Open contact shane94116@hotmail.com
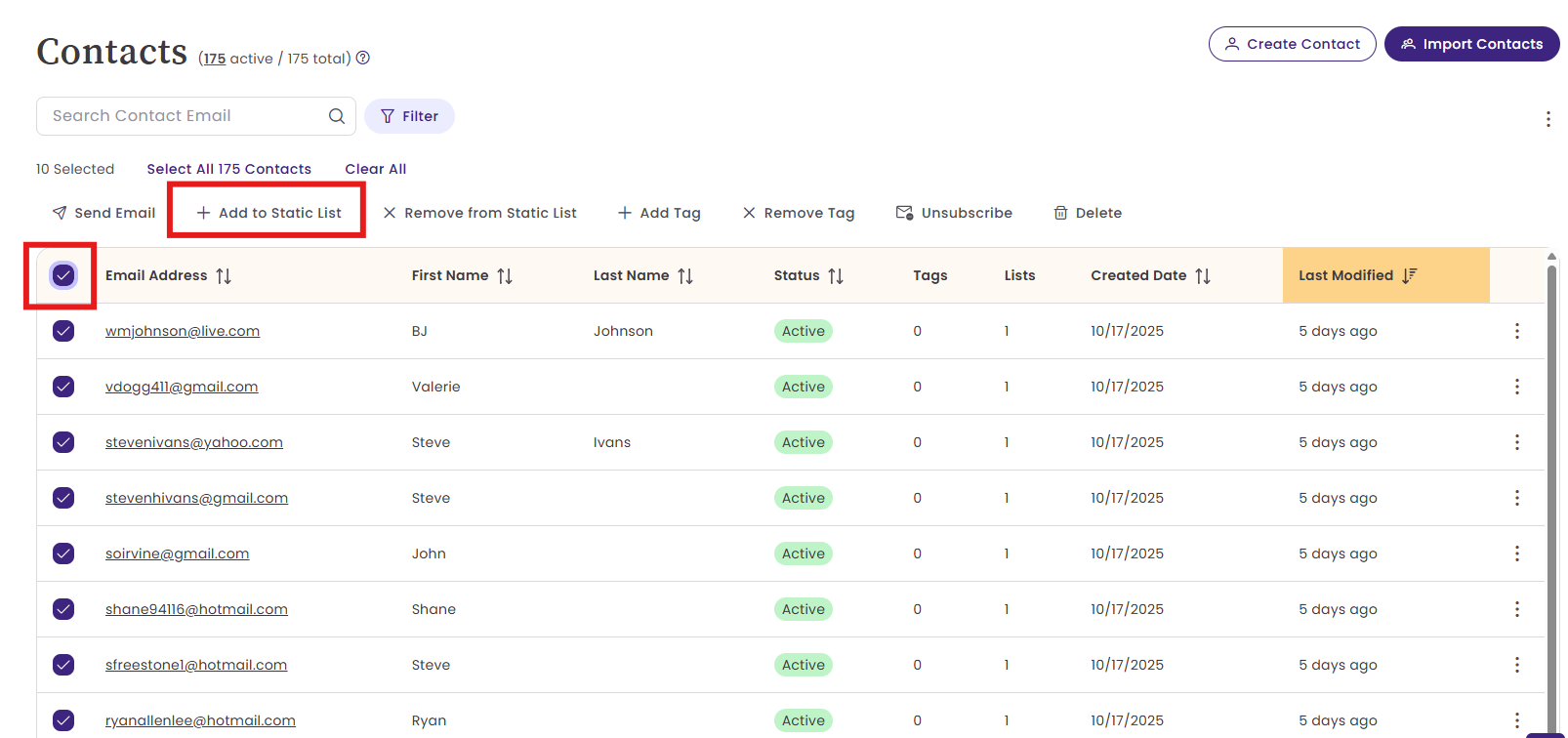The height and width of the screenshot is (738, 1568). [x=196, y=609]
